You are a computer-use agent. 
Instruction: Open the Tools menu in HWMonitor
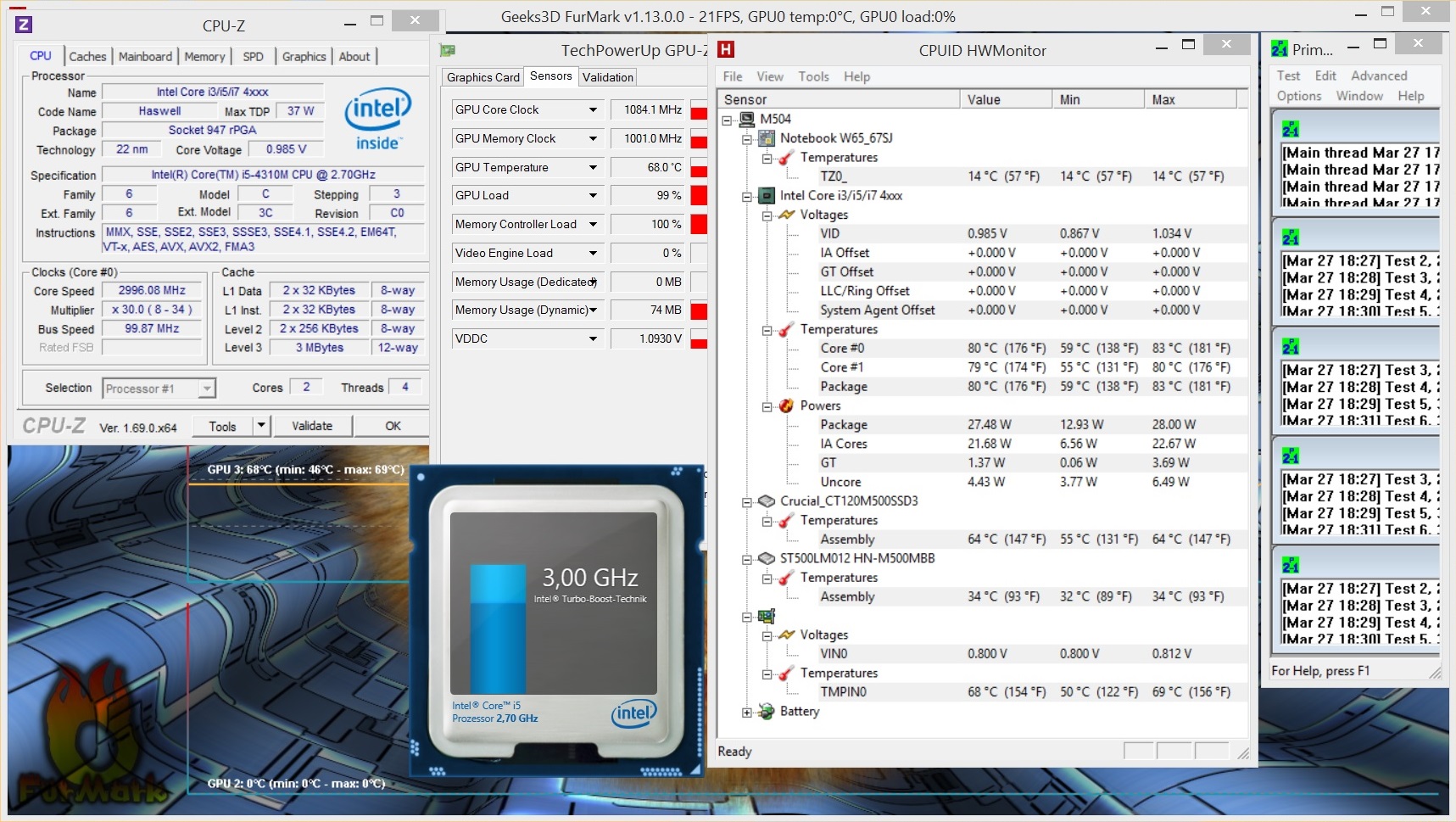click(813, 76)
